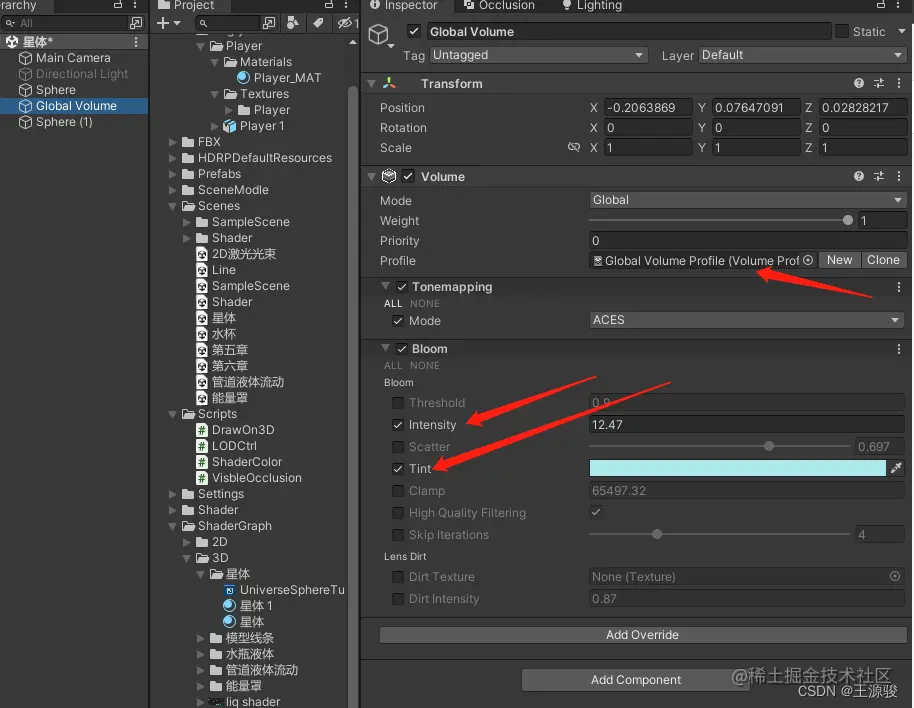
Task: Collapse the Transform component foldout
Action: point(371,84)
